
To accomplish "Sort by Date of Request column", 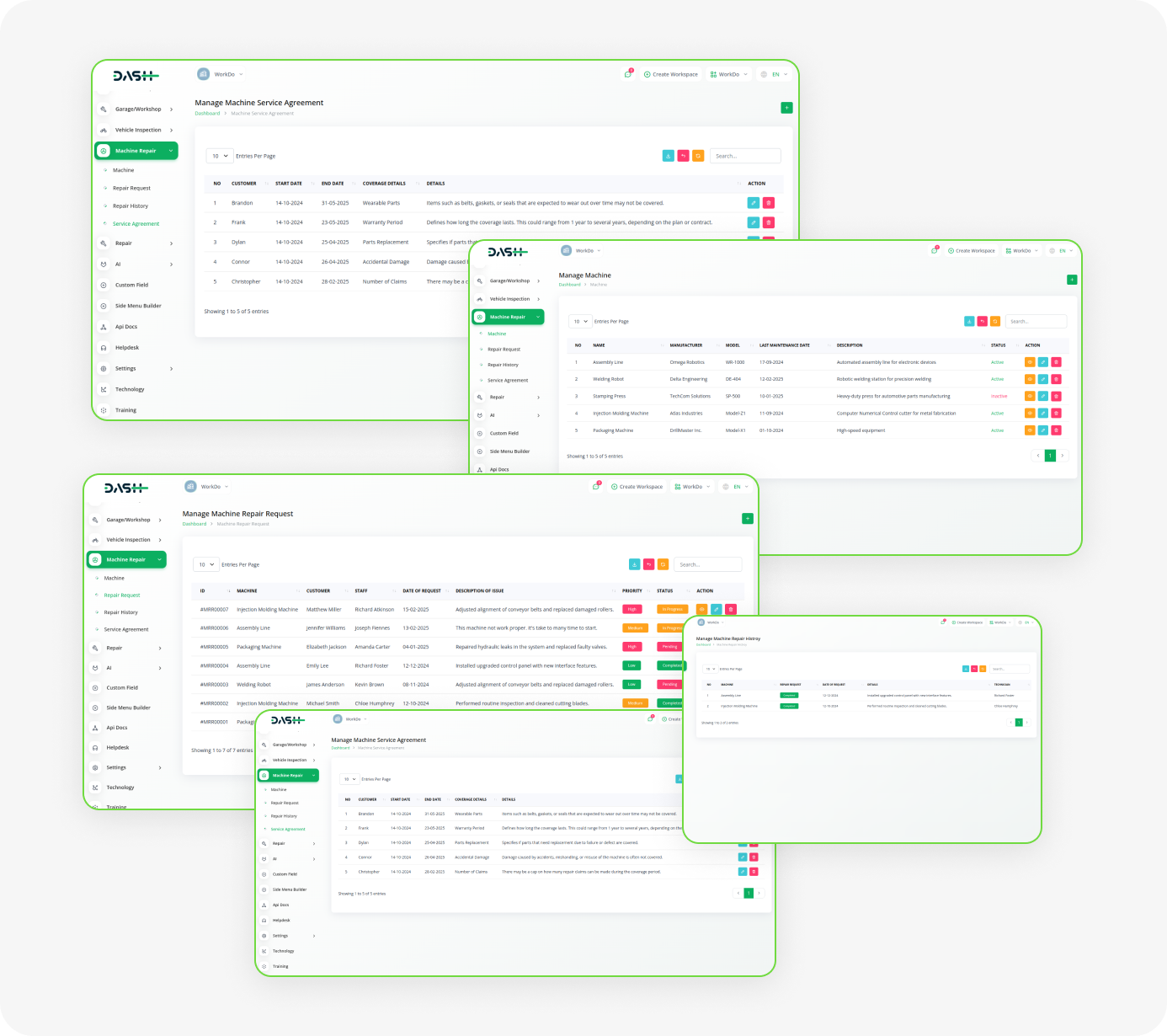I will click(x=422, y=590).
